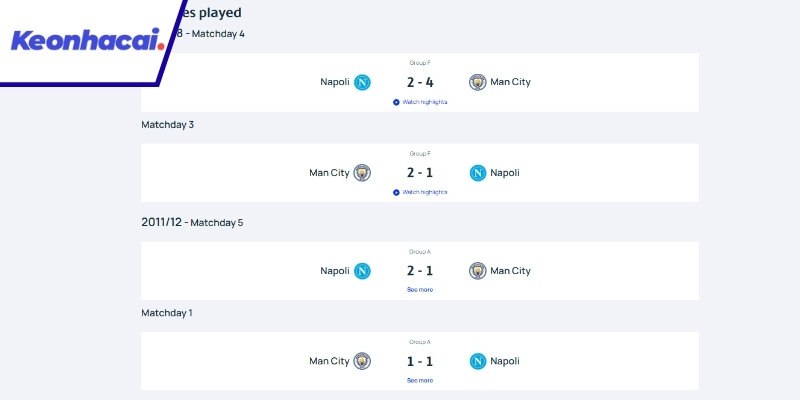This screenshot has height=400, width=800.
Task: Open Napoli crest in 2011/12 Matchday 5
Action: coord(362,271)
